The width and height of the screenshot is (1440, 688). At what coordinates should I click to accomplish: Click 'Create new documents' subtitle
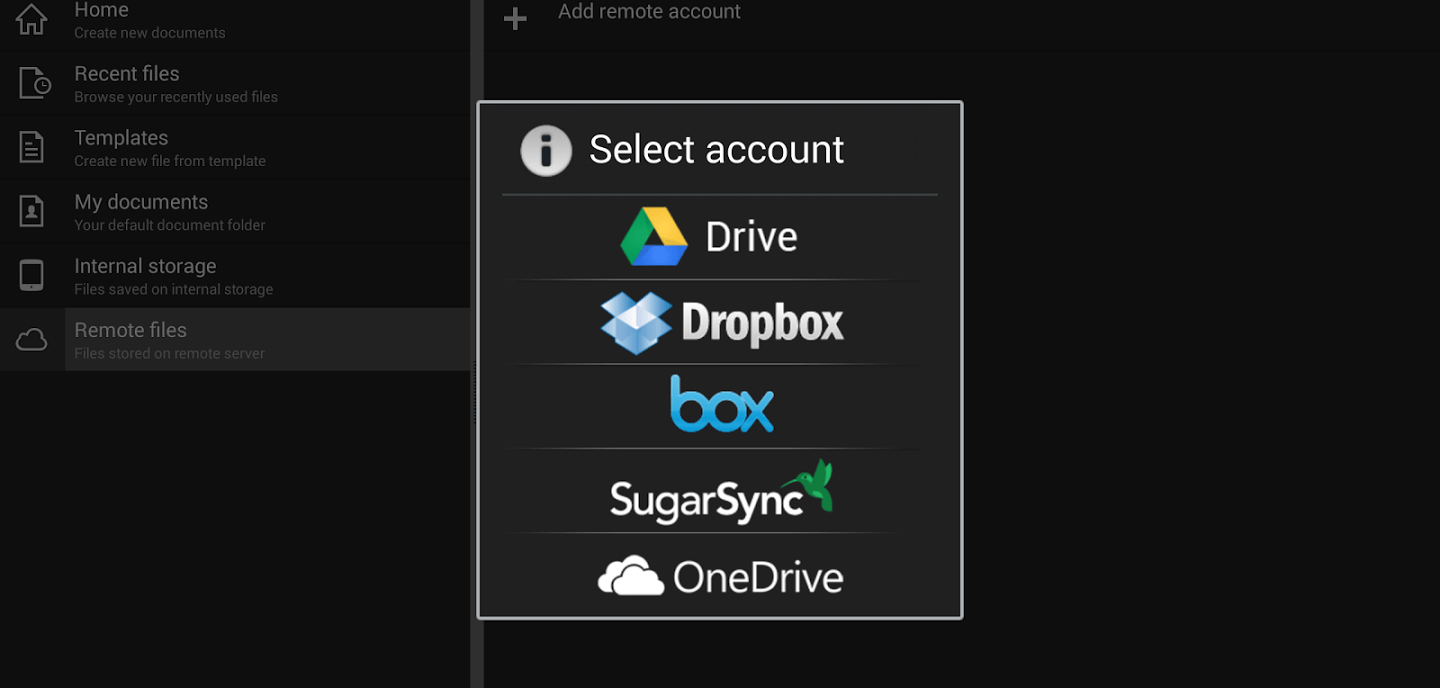pos(150,33)
